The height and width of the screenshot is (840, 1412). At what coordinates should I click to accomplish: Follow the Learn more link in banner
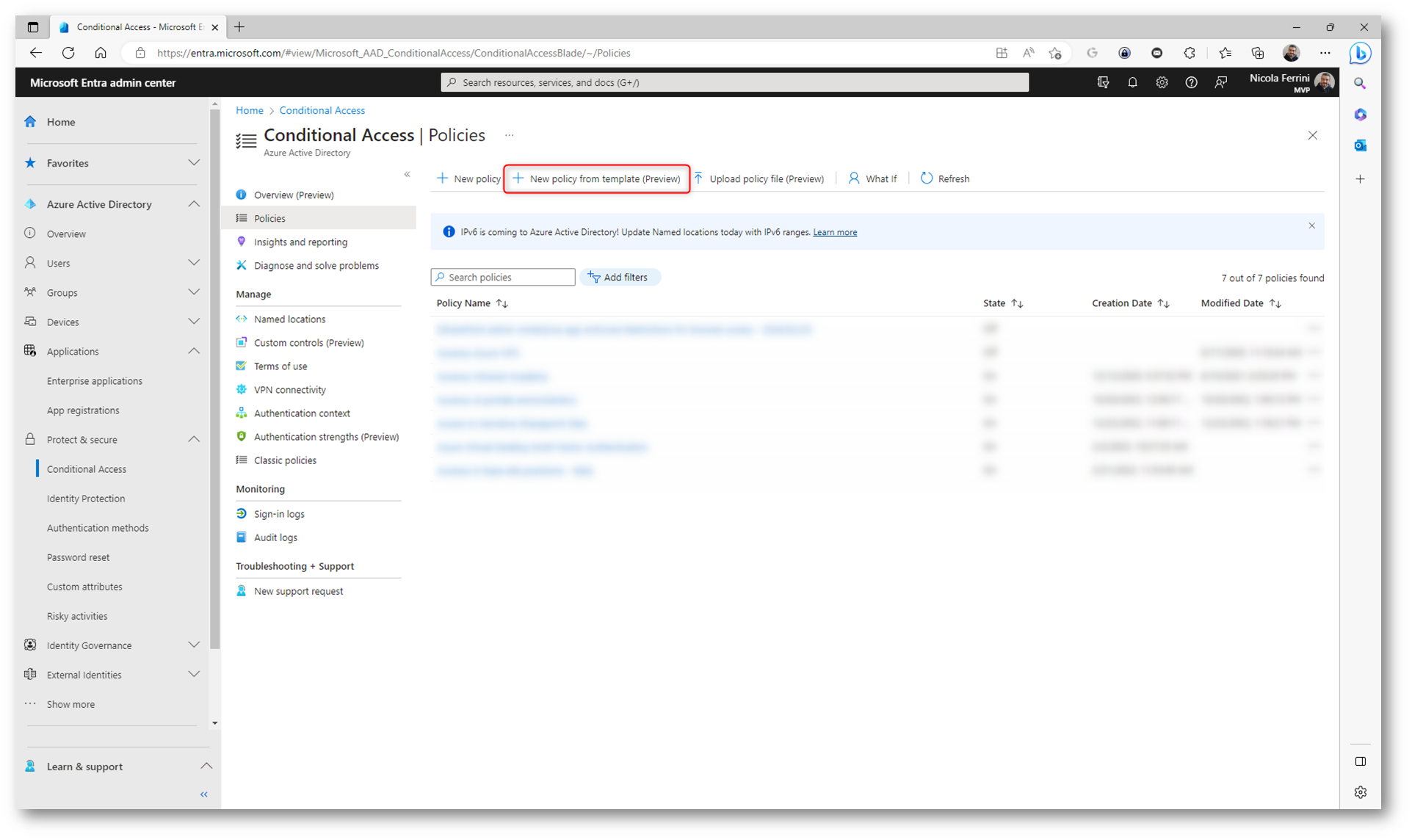click(x=835, y=232)
